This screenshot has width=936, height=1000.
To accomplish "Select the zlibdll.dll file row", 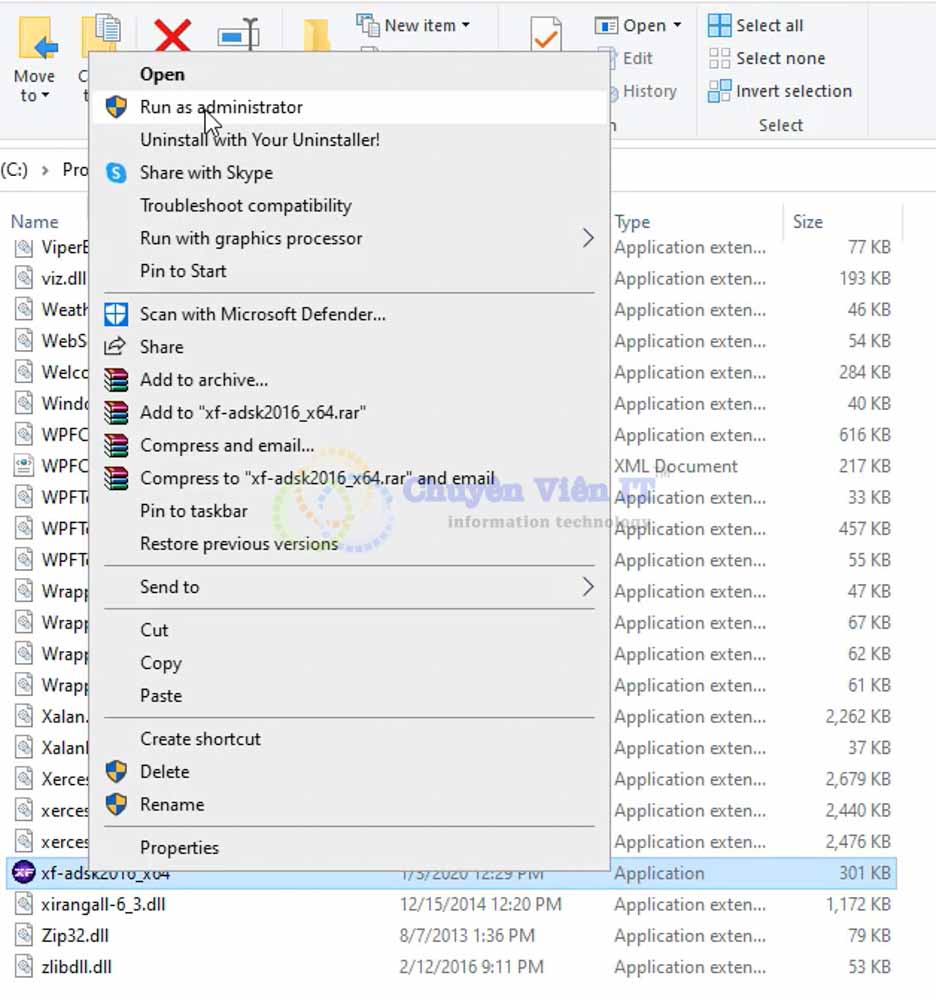I will pyautogui.click(x=77, y=967).
